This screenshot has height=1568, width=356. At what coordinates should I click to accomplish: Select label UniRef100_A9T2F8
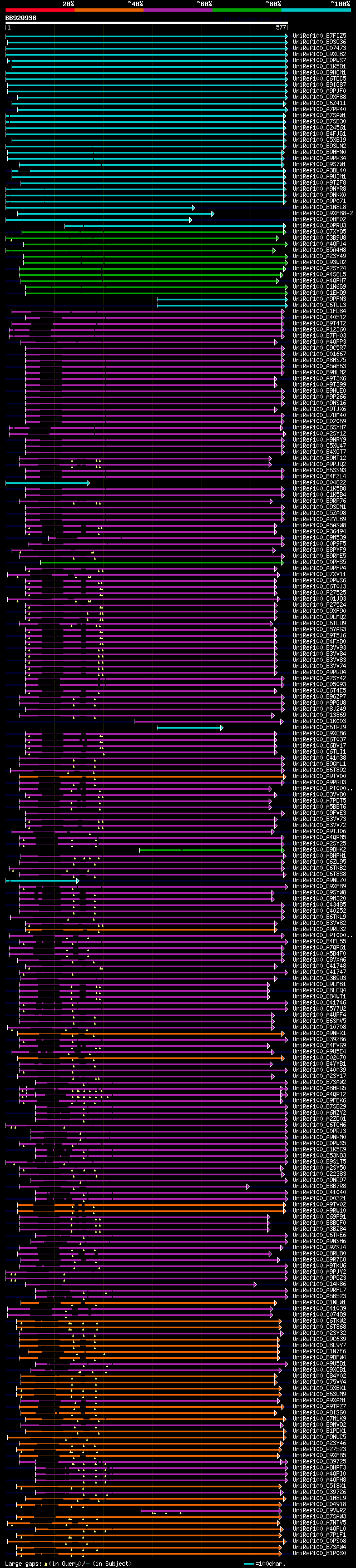click(319, 182)
